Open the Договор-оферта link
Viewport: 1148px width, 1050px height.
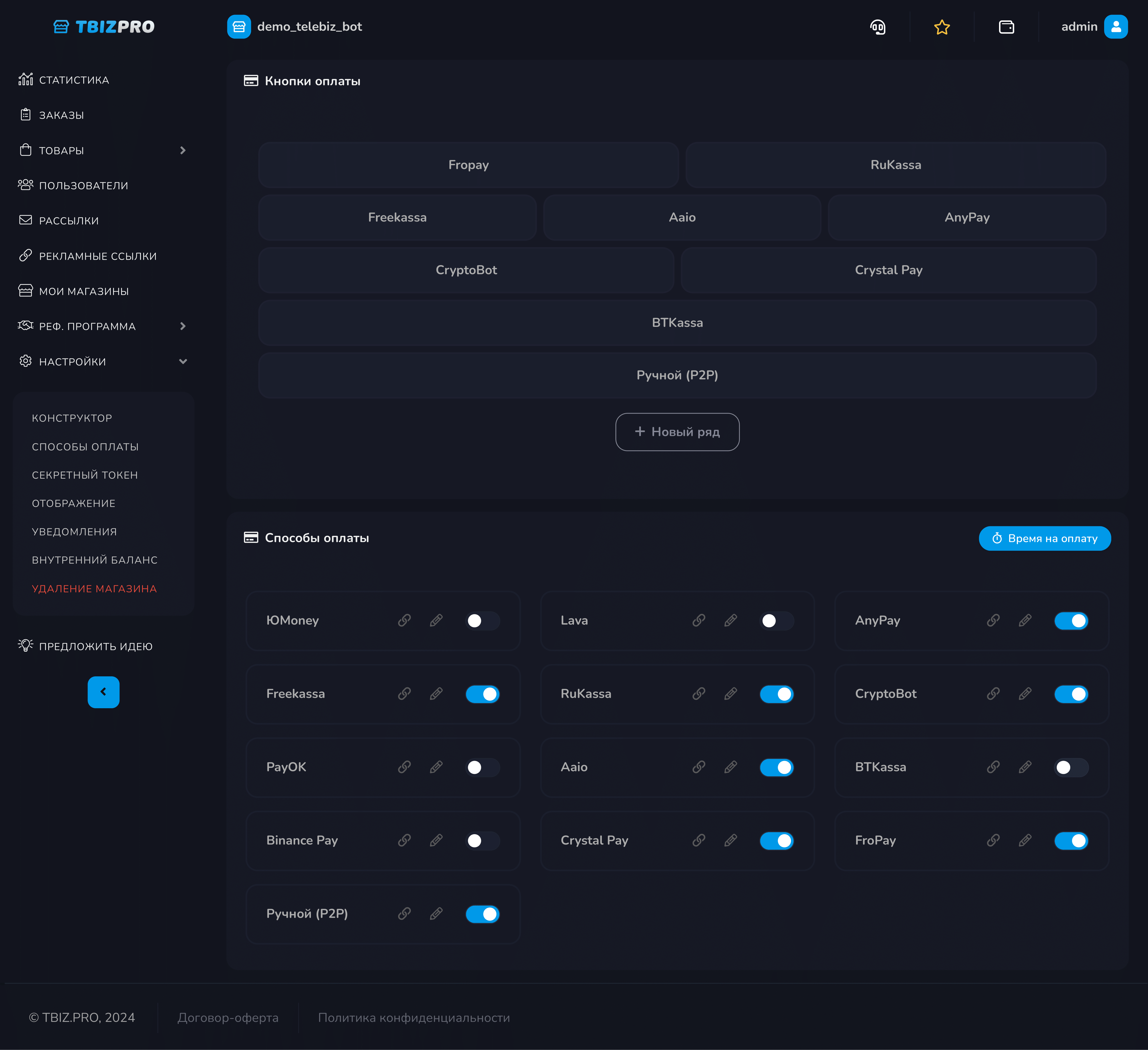[x=228, y=1018]
